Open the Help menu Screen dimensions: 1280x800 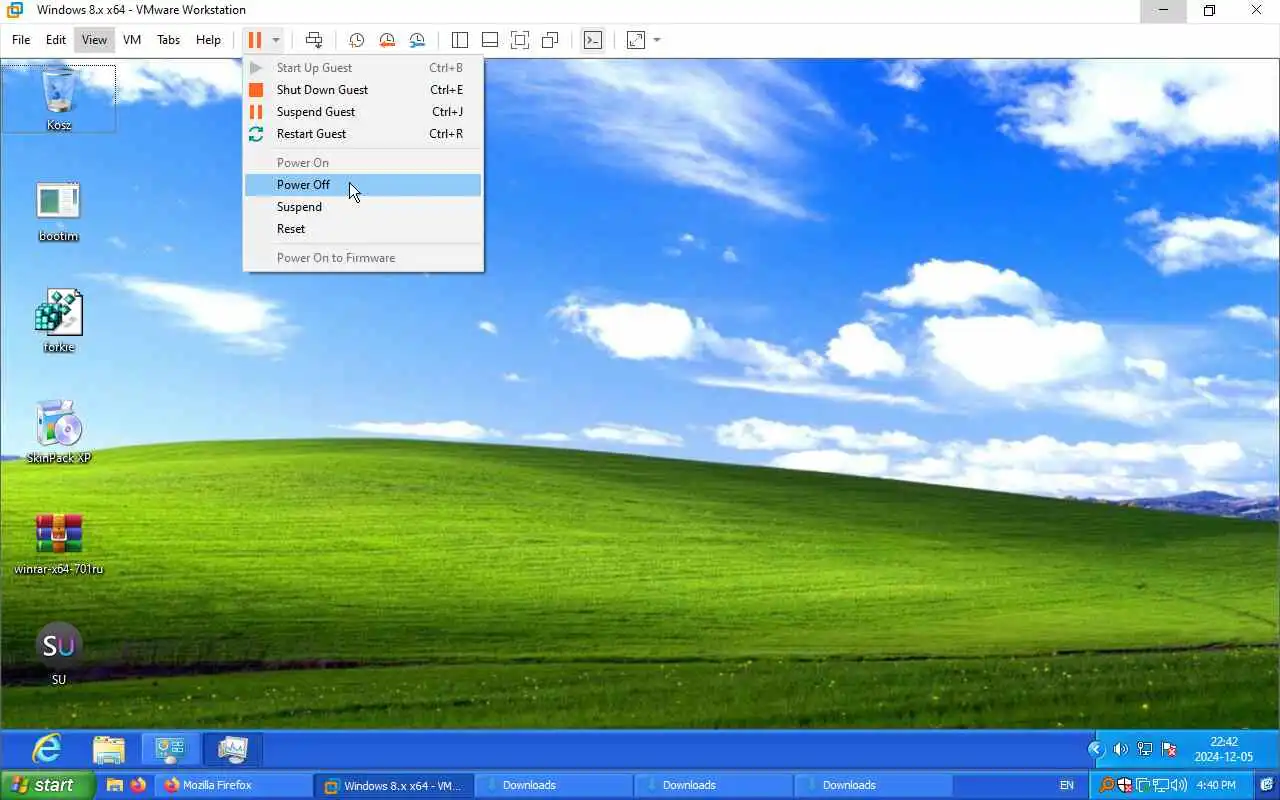[208, 40]
